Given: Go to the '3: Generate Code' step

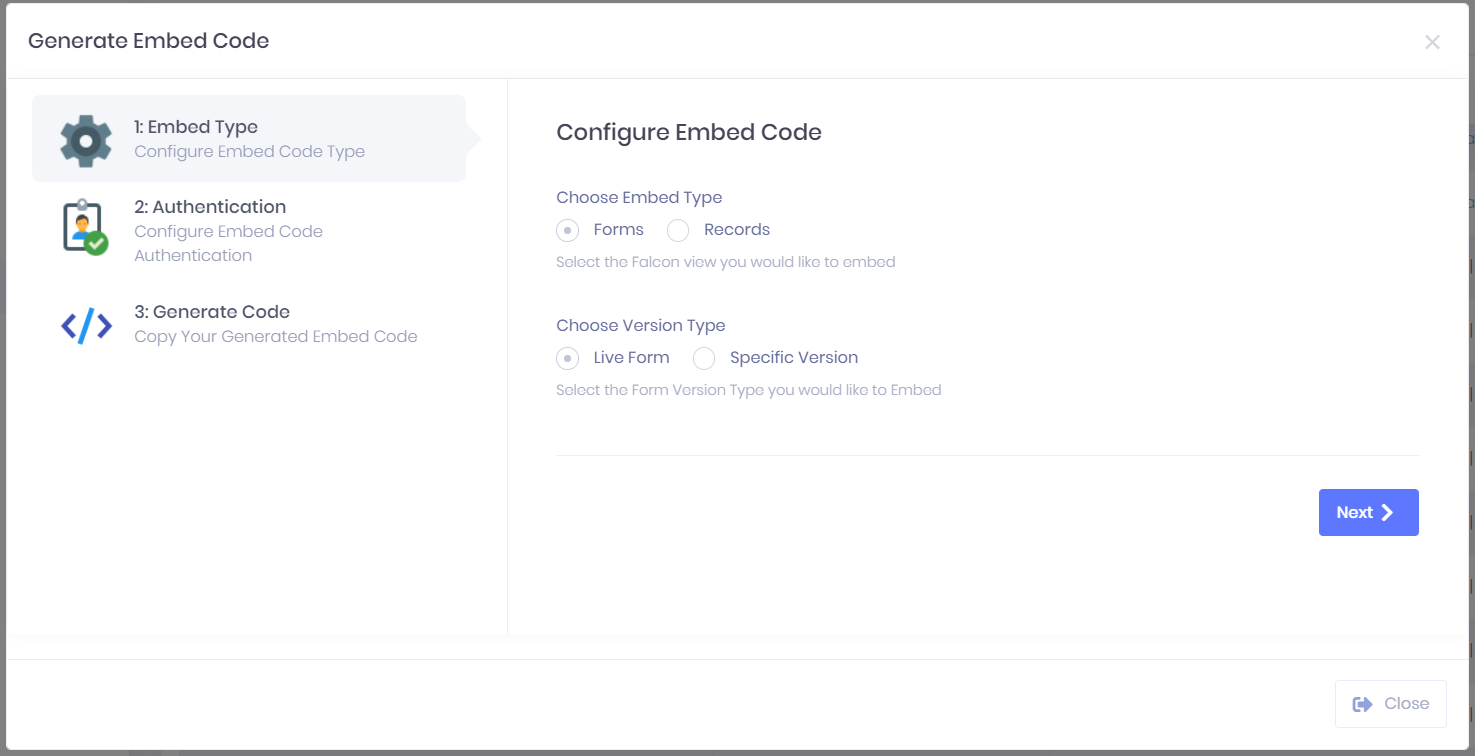Looking at the screenshot, I should tap(212, 312).
